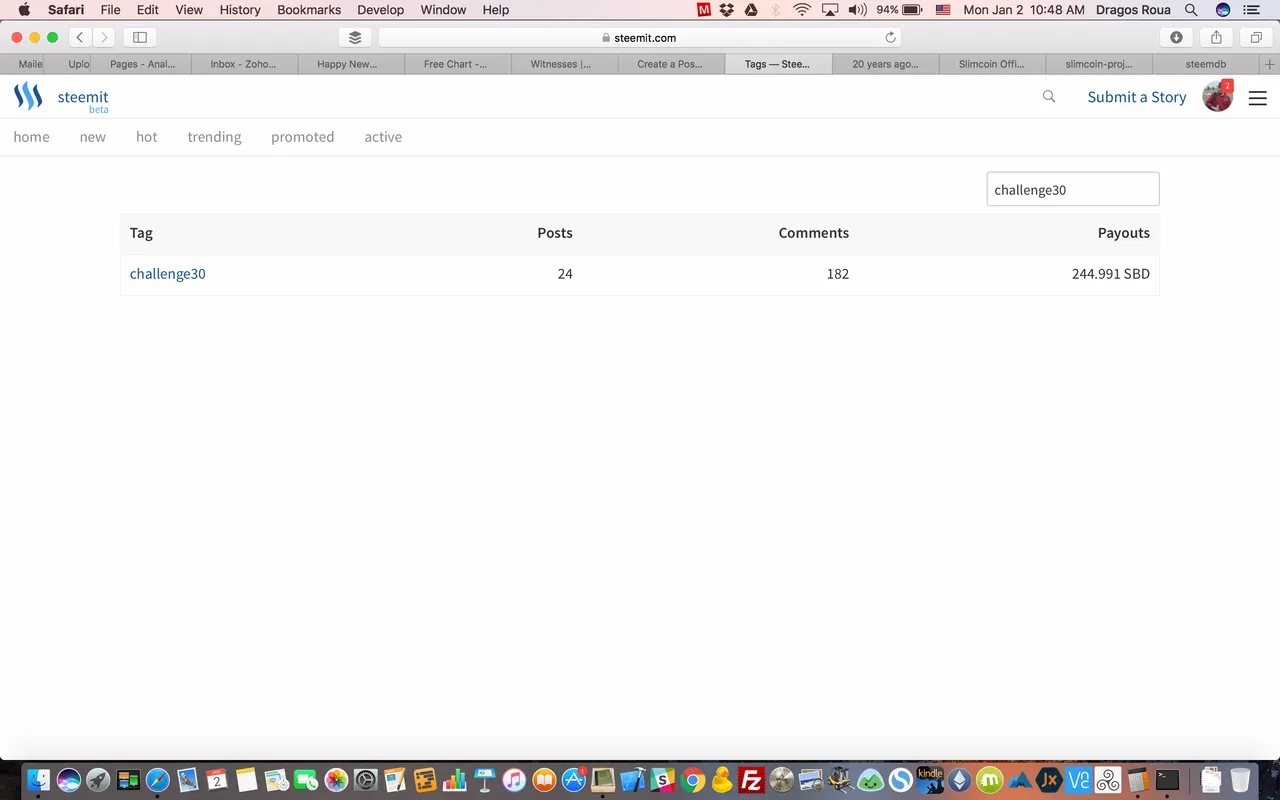The width and height of the screenshot is (1280, 800).
Task: Switch to the Free Chart tab
Action: (457, 64)
